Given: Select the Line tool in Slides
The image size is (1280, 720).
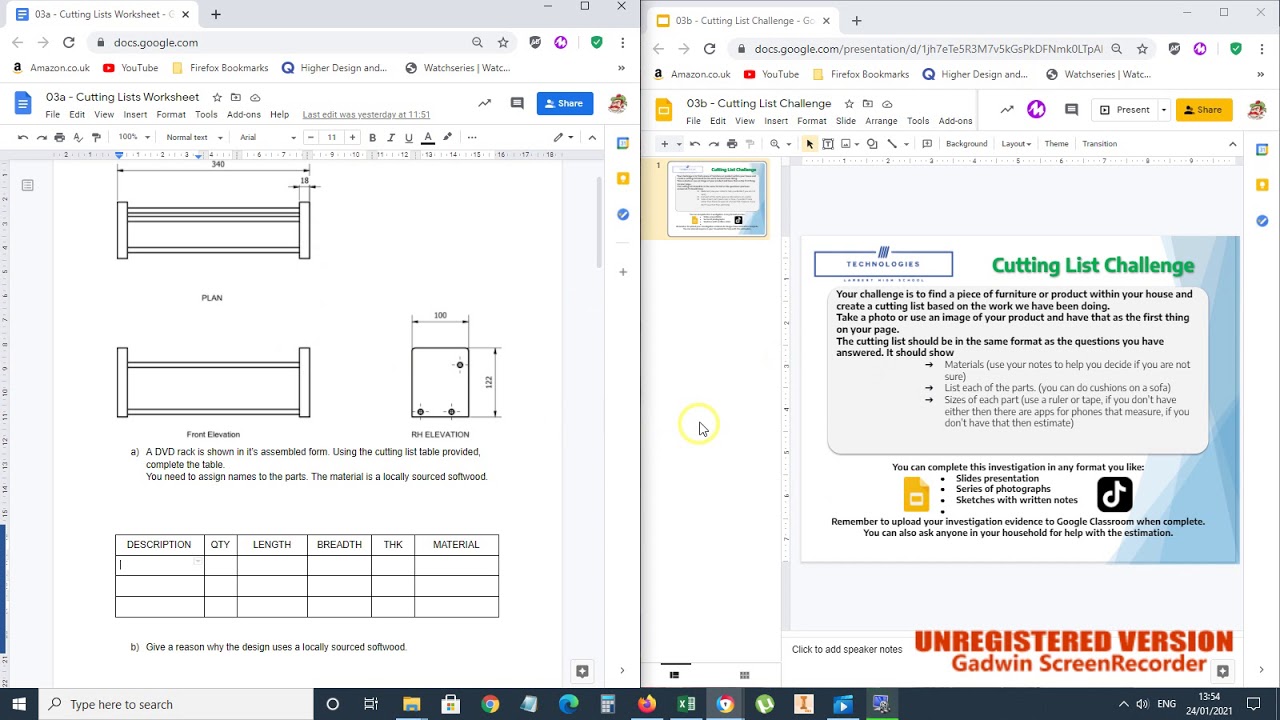Looking at the screenshot, I should [x=892, y=144].
